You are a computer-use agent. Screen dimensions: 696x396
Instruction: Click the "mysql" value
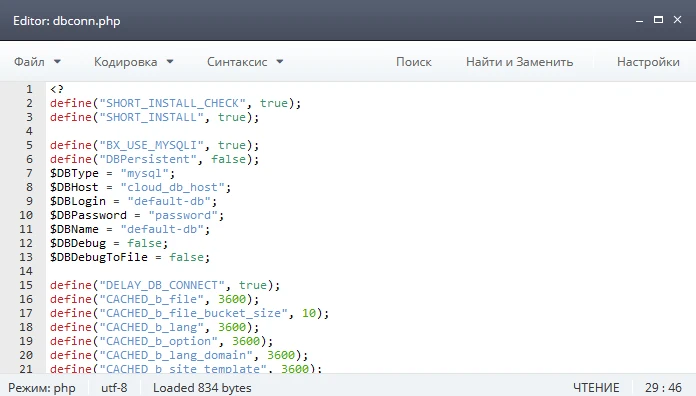[144, 173]
